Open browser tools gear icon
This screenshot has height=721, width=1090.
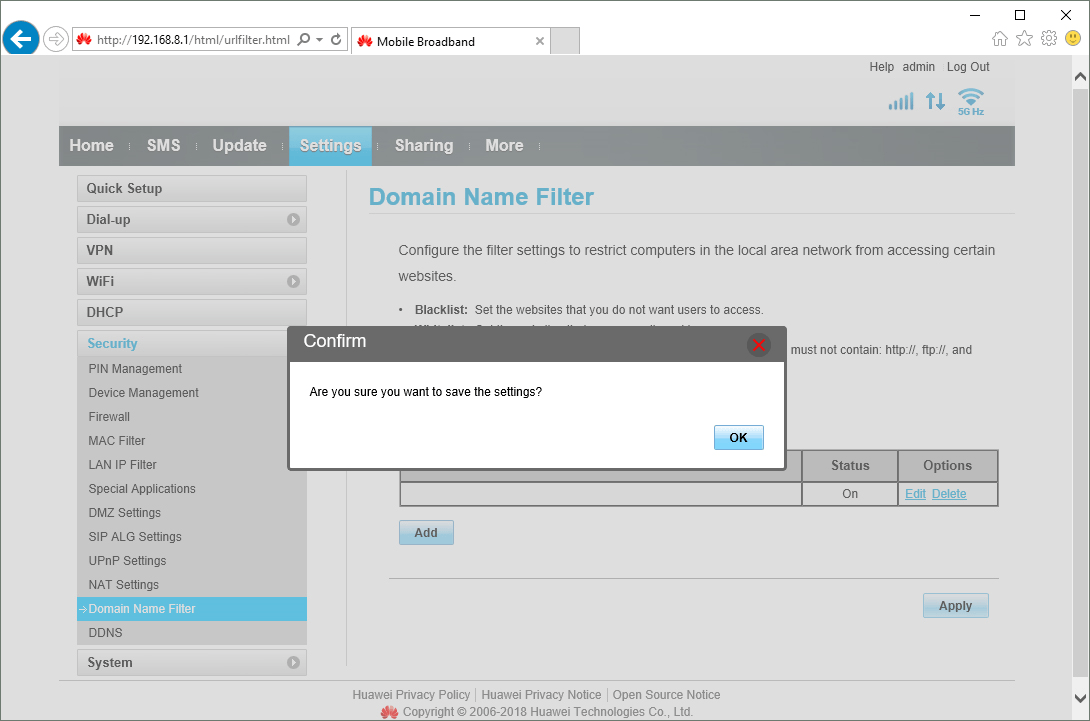pos(1048,39)
